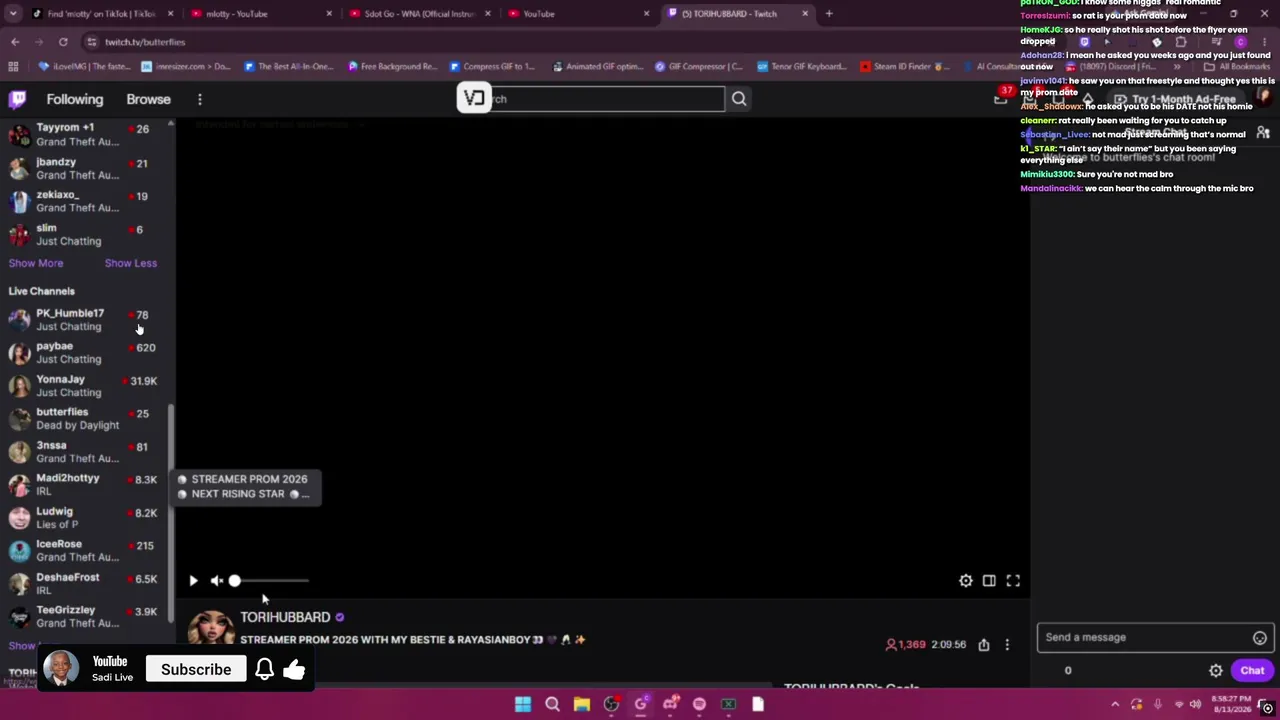Open butterflies Dead by Daylight stream
Viewport: 1280px width, 720px height.
(80, 418)
